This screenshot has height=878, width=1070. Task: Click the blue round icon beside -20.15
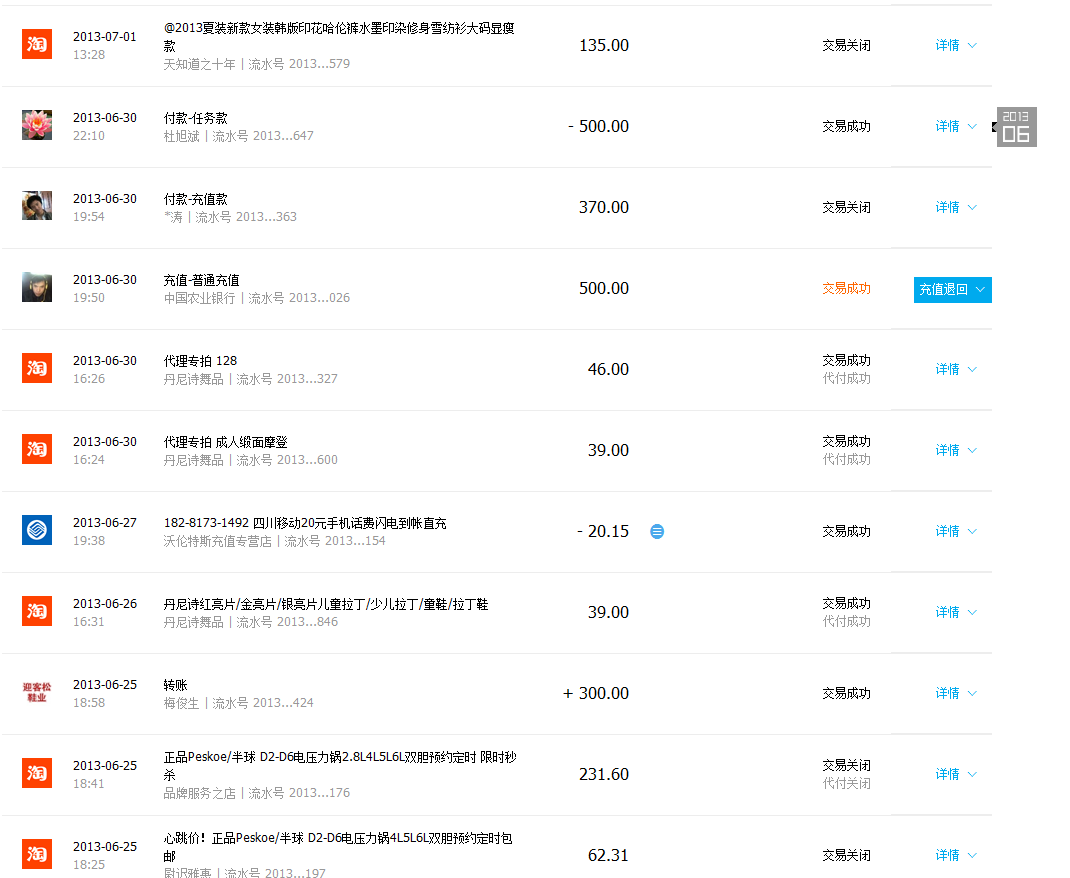[657, 531]
